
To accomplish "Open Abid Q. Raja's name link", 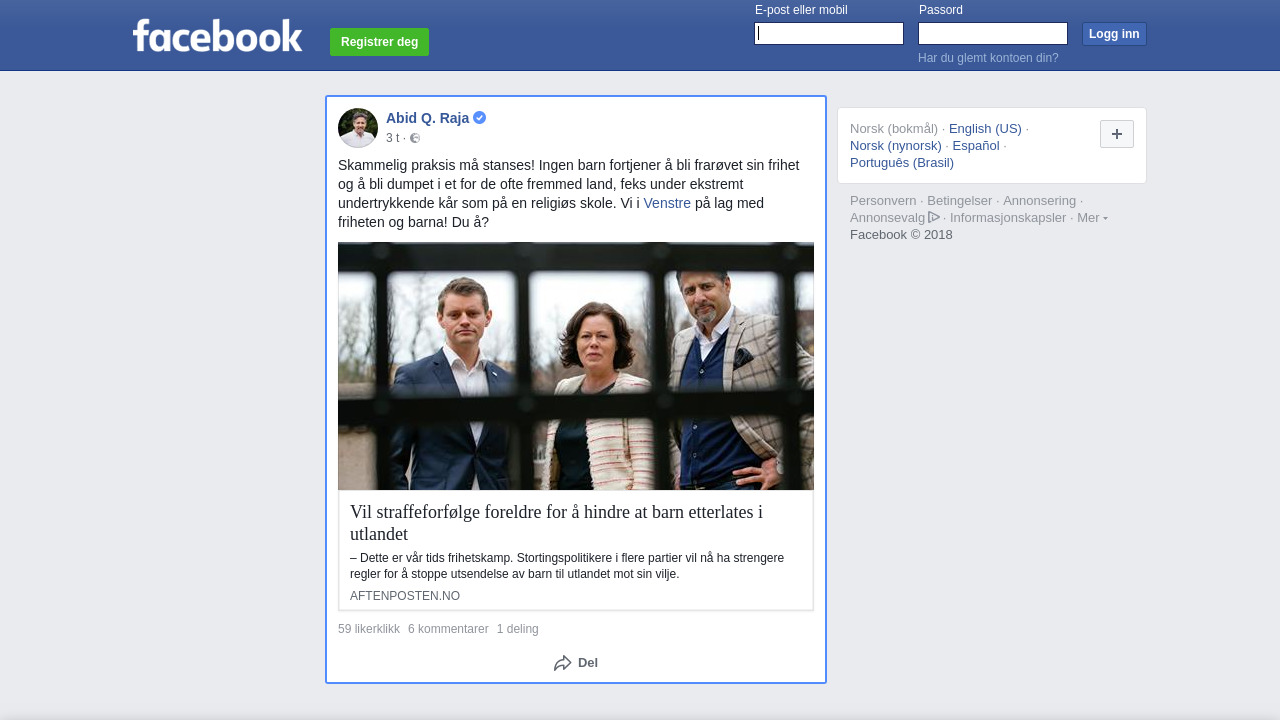I will pos(427,118).
